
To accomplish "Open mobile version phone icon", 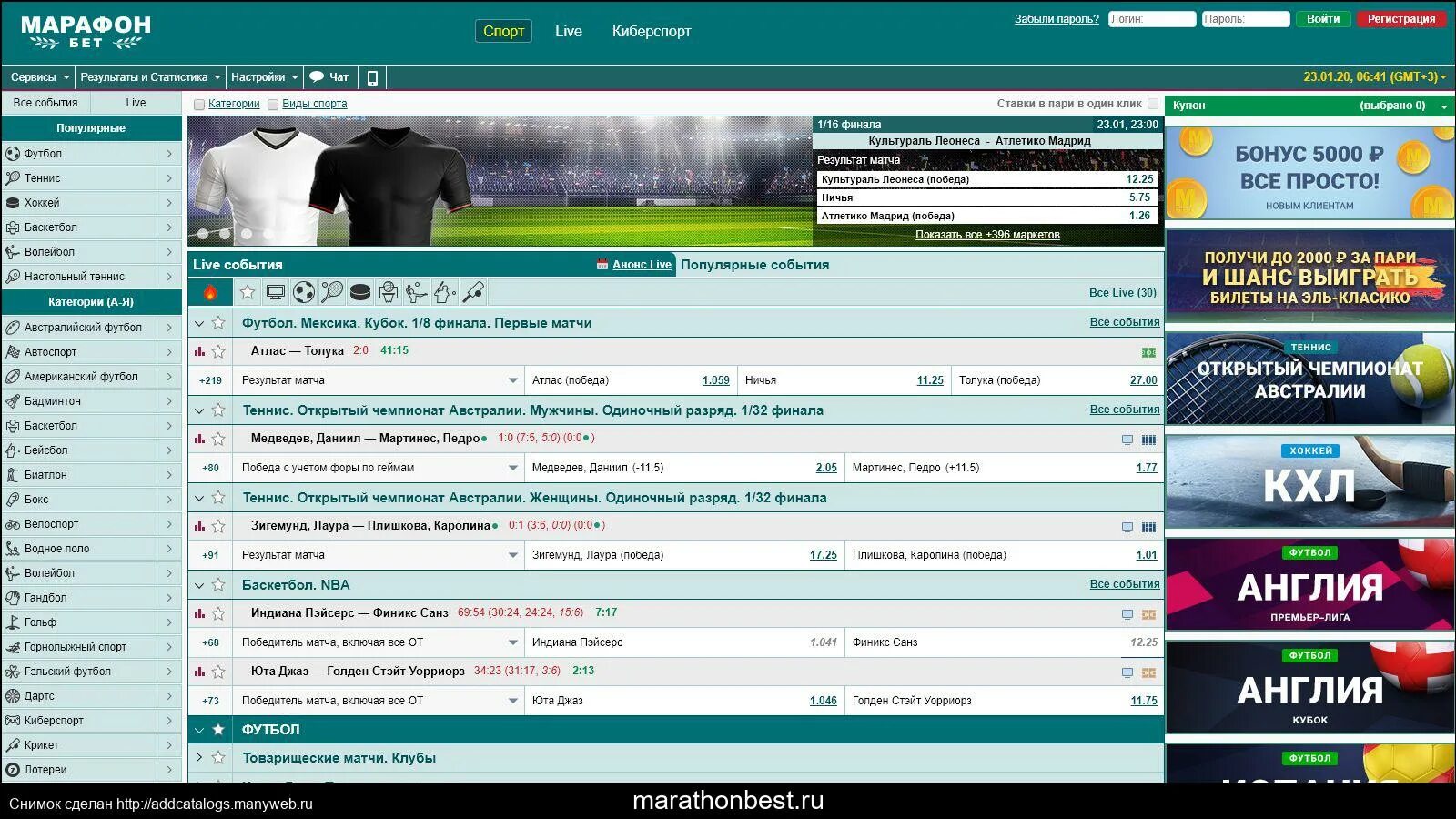I will point(372,77).
